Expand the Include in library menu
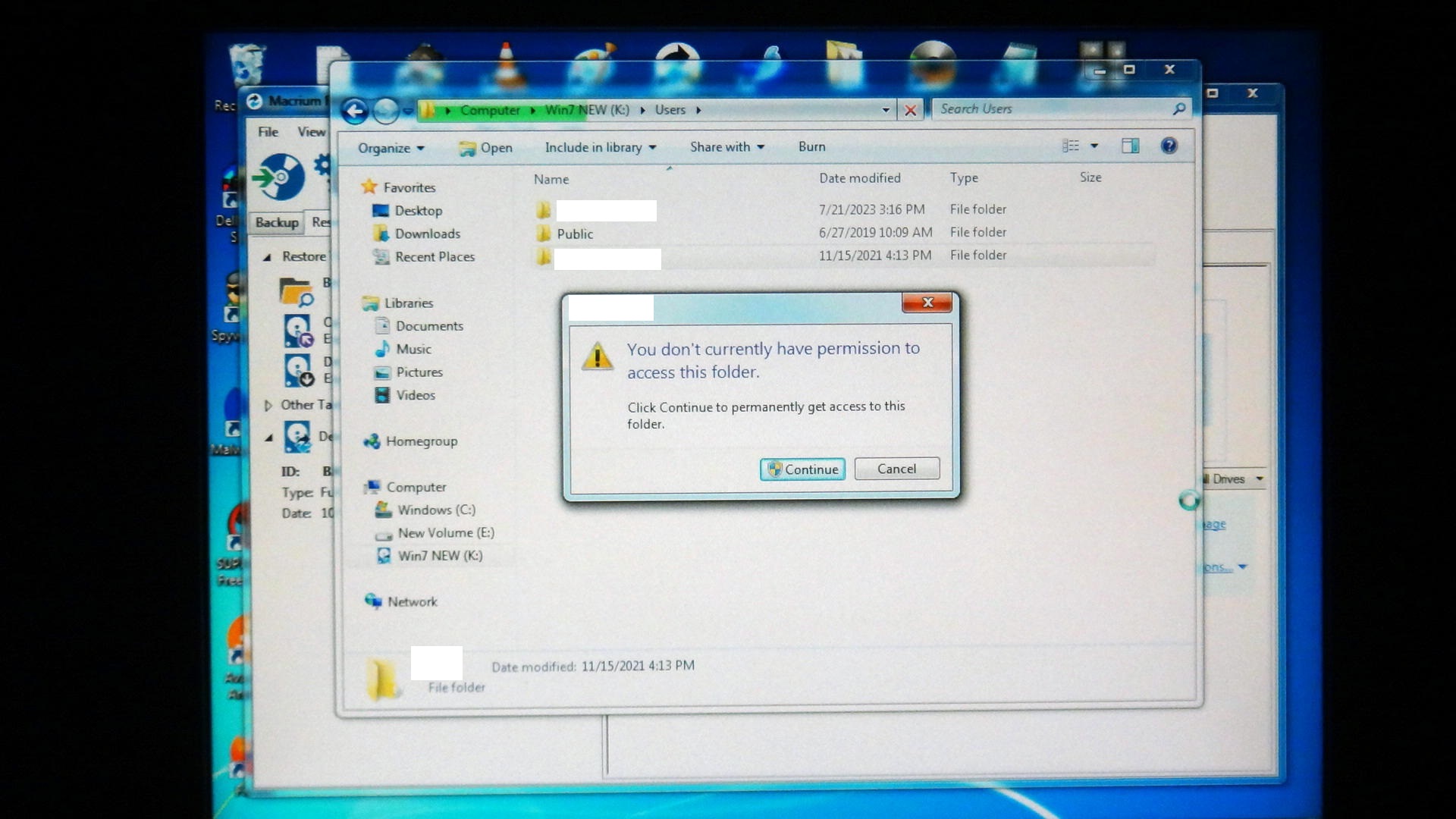The width and height of the screenshot is (1456, 819). click(x=600, y=147)
